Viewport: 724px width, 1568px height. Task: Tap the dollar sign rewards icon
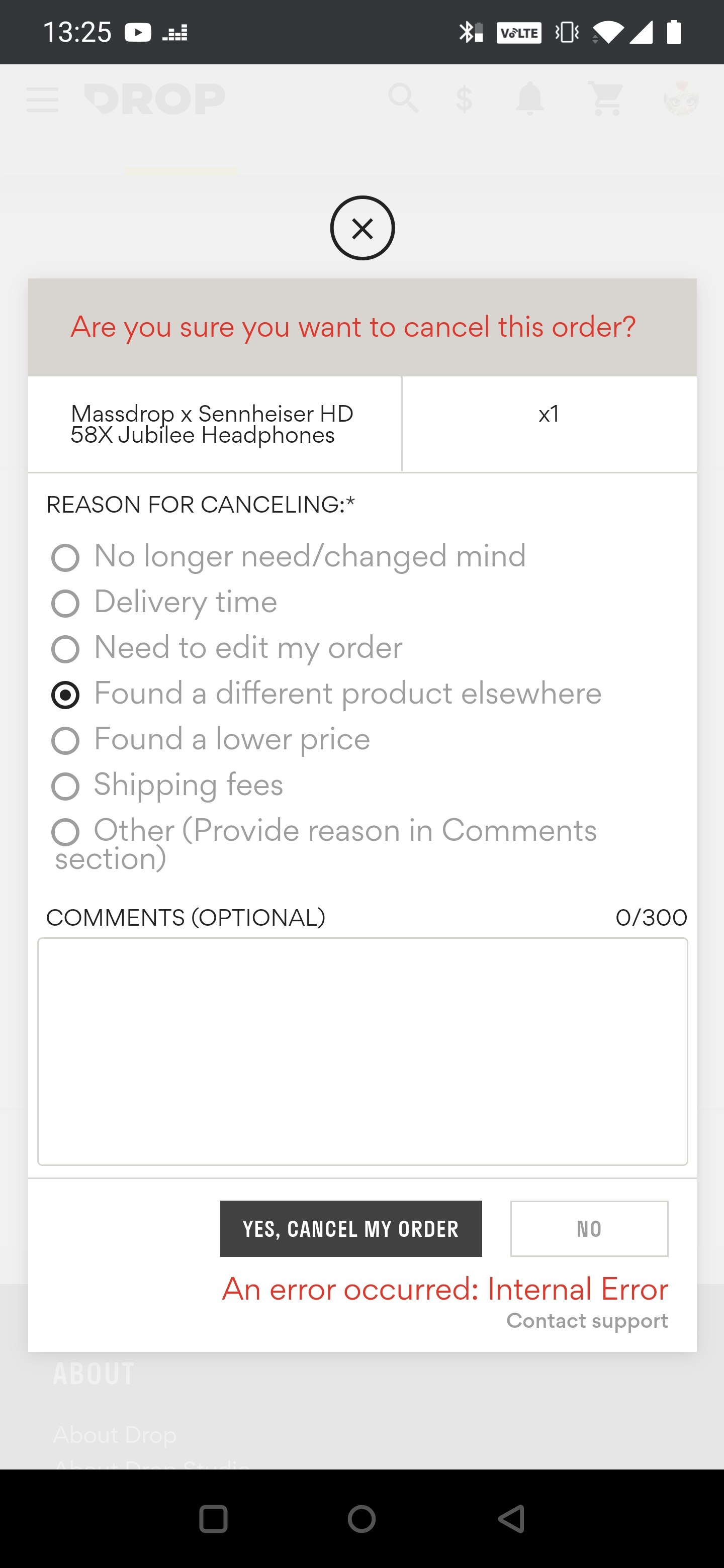coord(464,99)
